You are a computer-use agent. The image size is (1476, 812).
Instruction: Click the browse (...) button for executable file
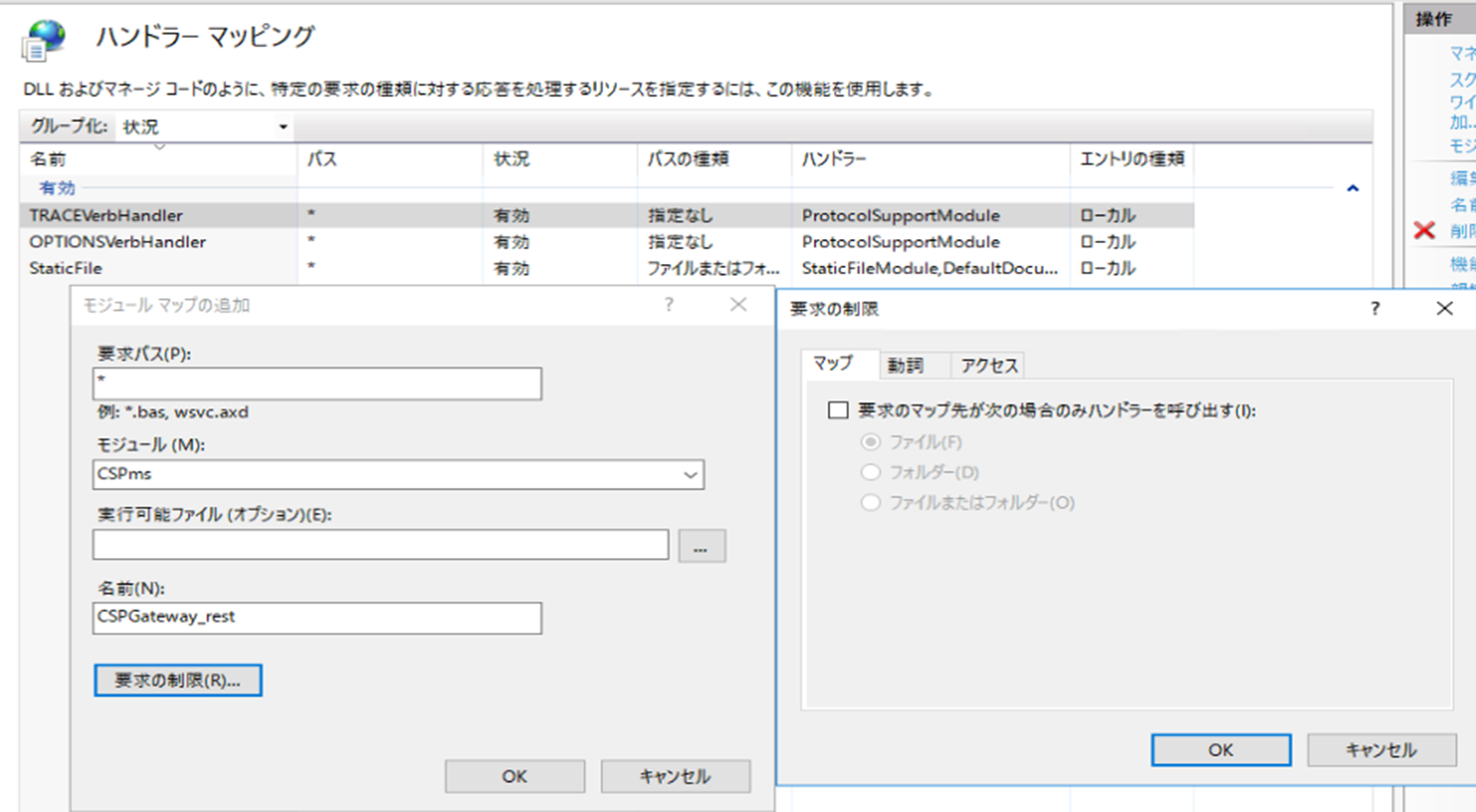point(702,546)
